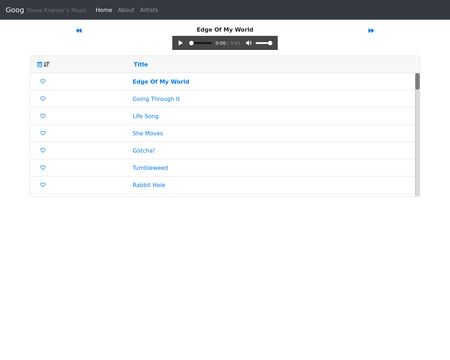The height and width of the screenshot is (360, 450).
Task: Open the About page
Action: (x=126, y=10)
